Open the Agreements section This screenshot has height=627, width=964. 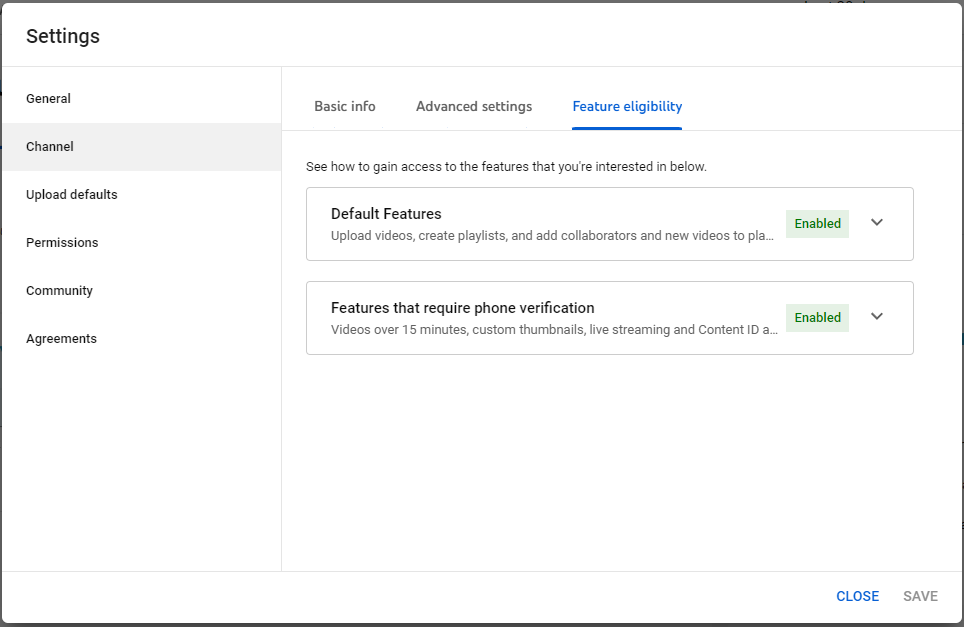61,339
